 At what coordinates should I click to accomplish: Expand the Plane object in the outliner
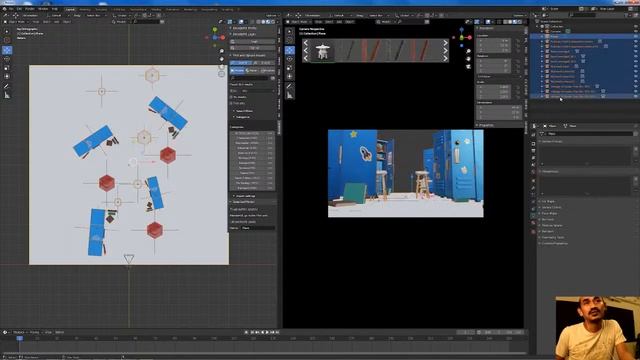pos(542,36)
